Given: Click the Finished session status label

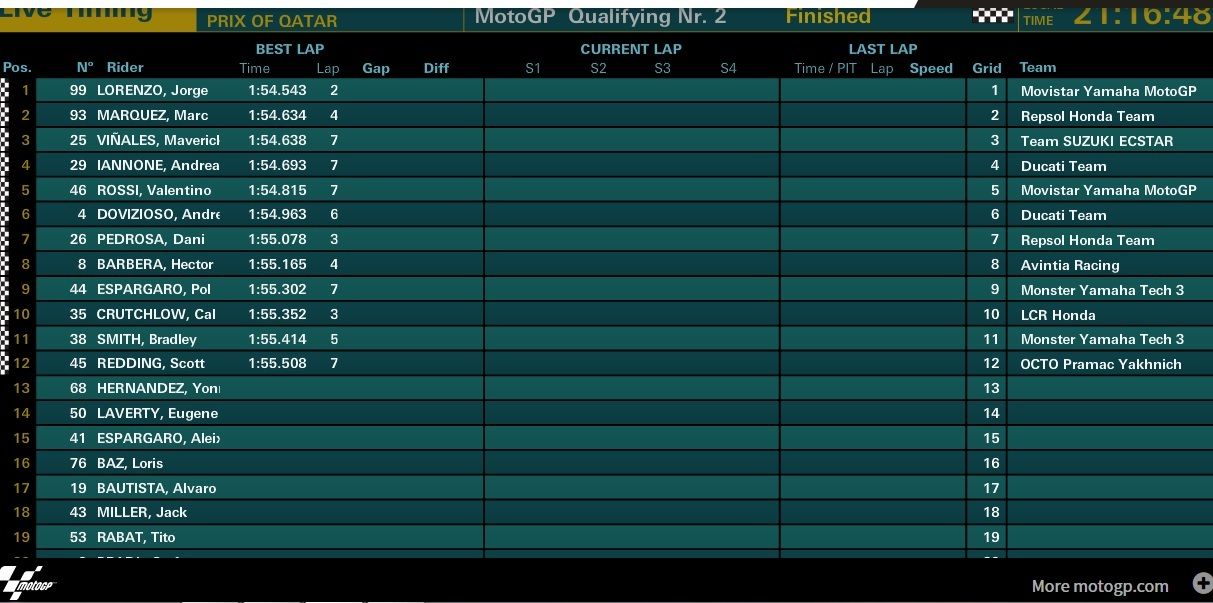Looking at the screenshot, I should point(828,16).
